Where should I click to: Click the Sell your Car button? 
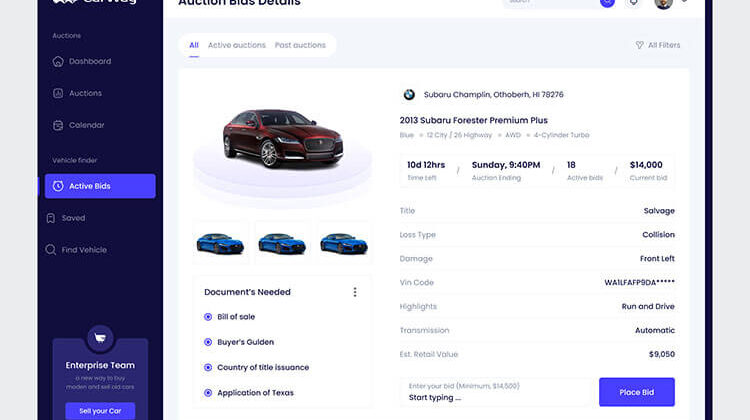point(100,411)
